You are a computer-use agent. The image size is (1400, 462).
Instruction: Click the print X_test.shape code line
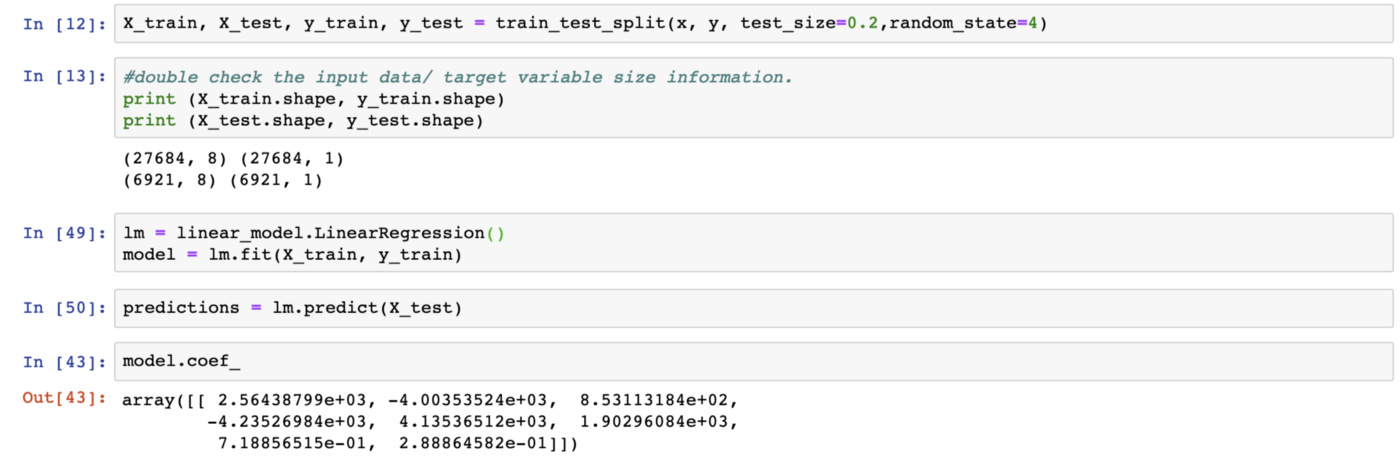tap(302, 121)
